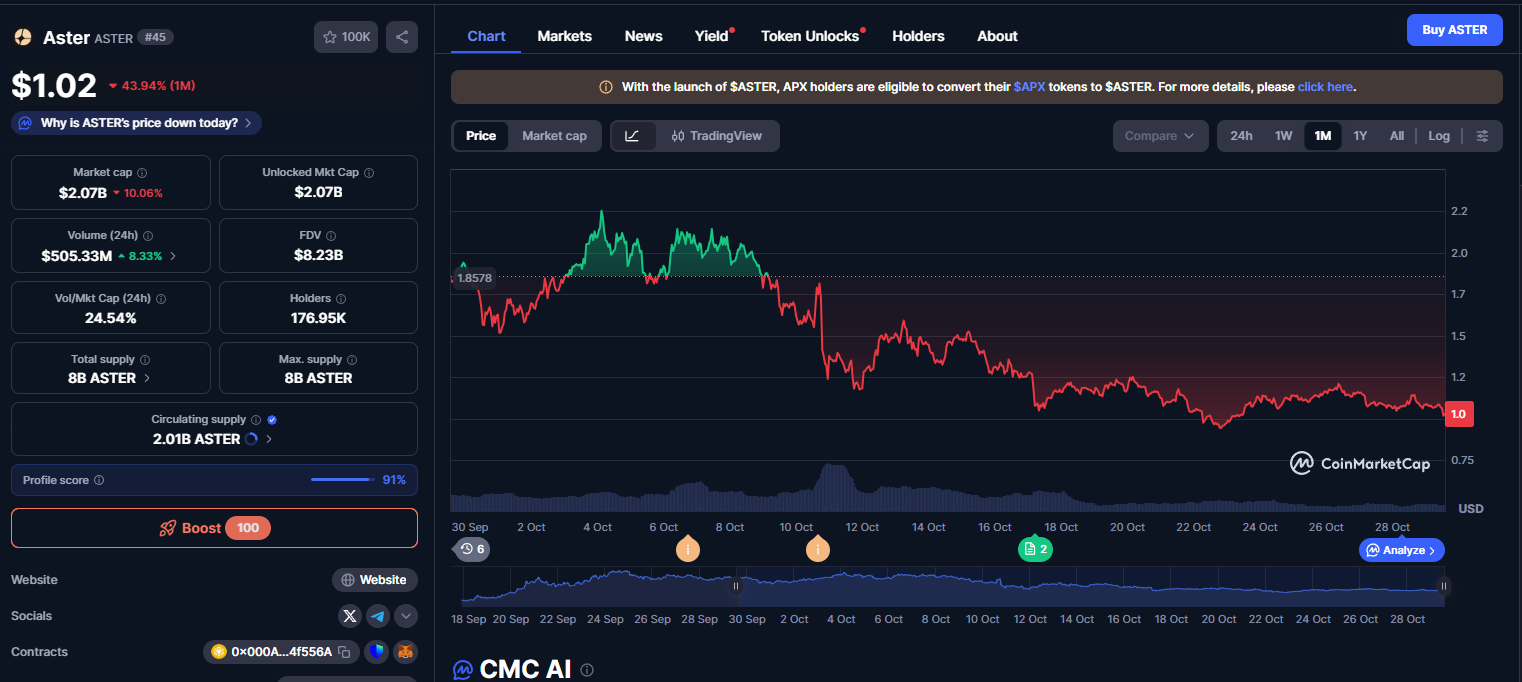Open chart settings sliders icon
1522x682 pixels.
tap(1482, 136)
